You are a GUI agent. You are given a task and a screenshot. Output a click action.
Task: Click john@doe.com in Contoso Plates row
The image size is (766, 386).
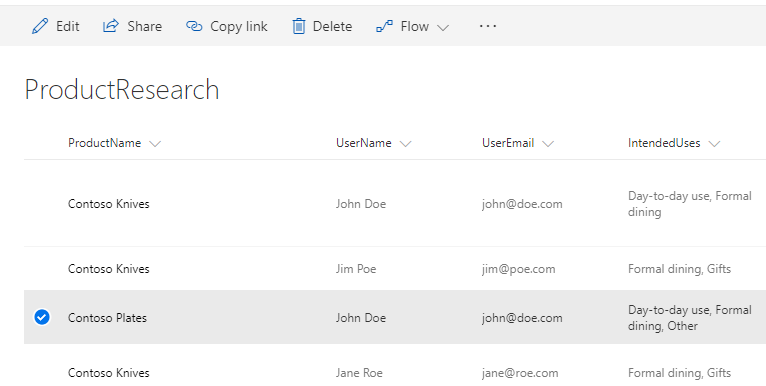click(522, 318)
